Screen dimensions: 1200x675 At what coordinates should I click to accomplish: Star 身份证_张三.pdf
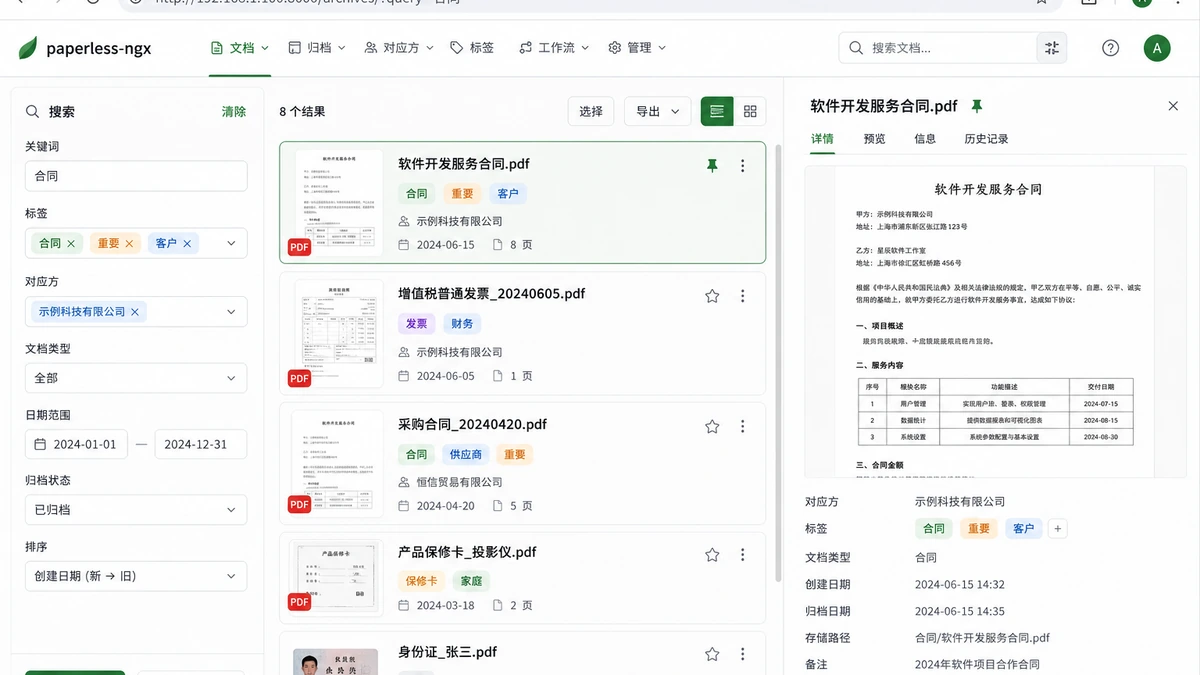tap(712, 654)
